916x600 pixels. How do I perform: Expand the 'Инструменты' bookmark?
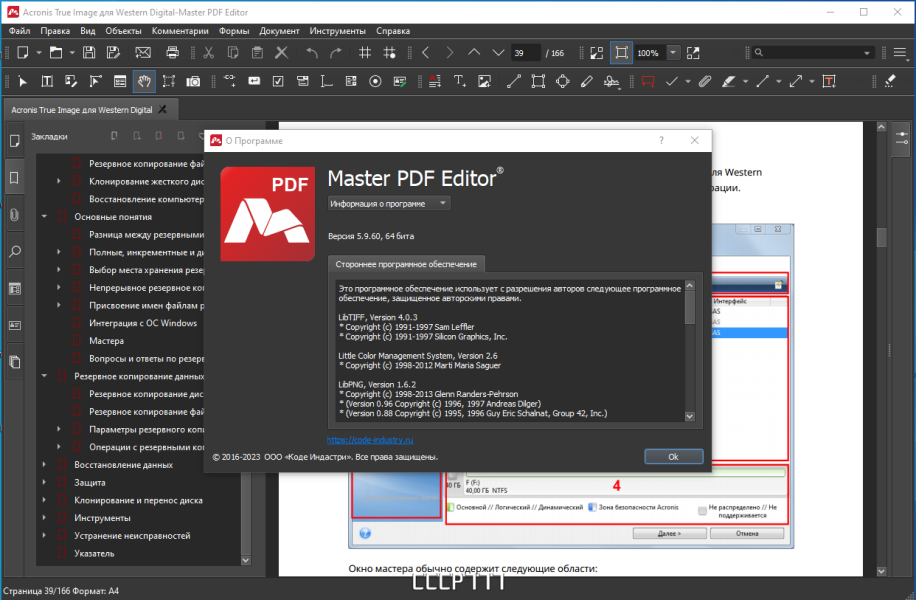tap(44, 518)
